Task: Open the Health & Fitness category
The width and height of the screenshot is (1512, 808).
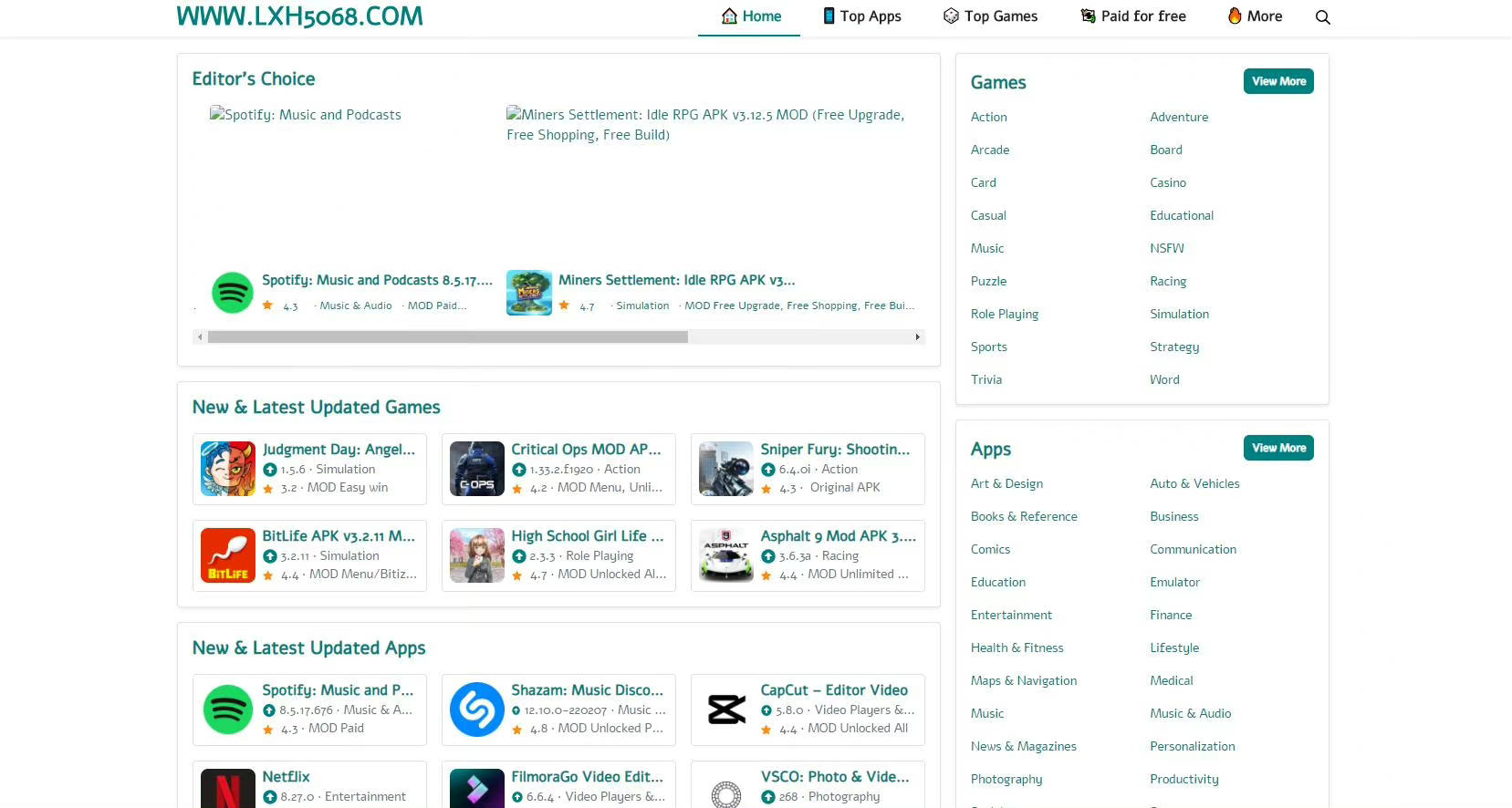Action: tap(1017, 647)
